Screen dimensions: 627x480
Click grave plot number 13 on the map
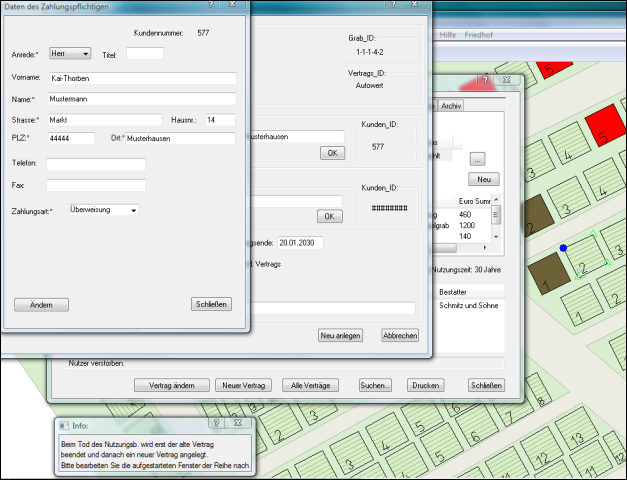click(x=576, y=428)
